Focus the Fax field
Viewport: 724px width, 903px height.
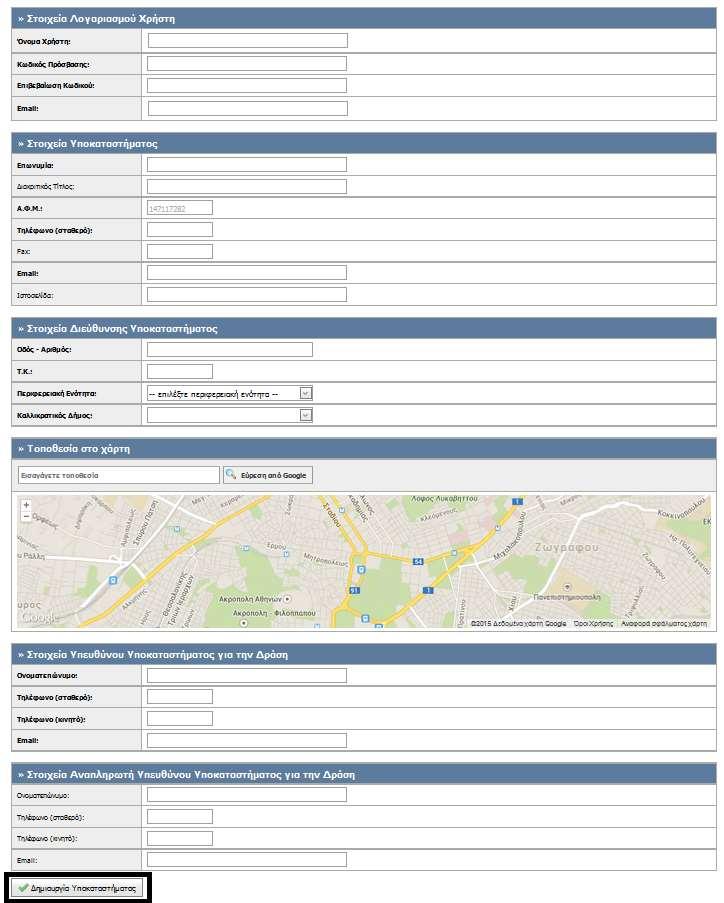click(180, 251)
